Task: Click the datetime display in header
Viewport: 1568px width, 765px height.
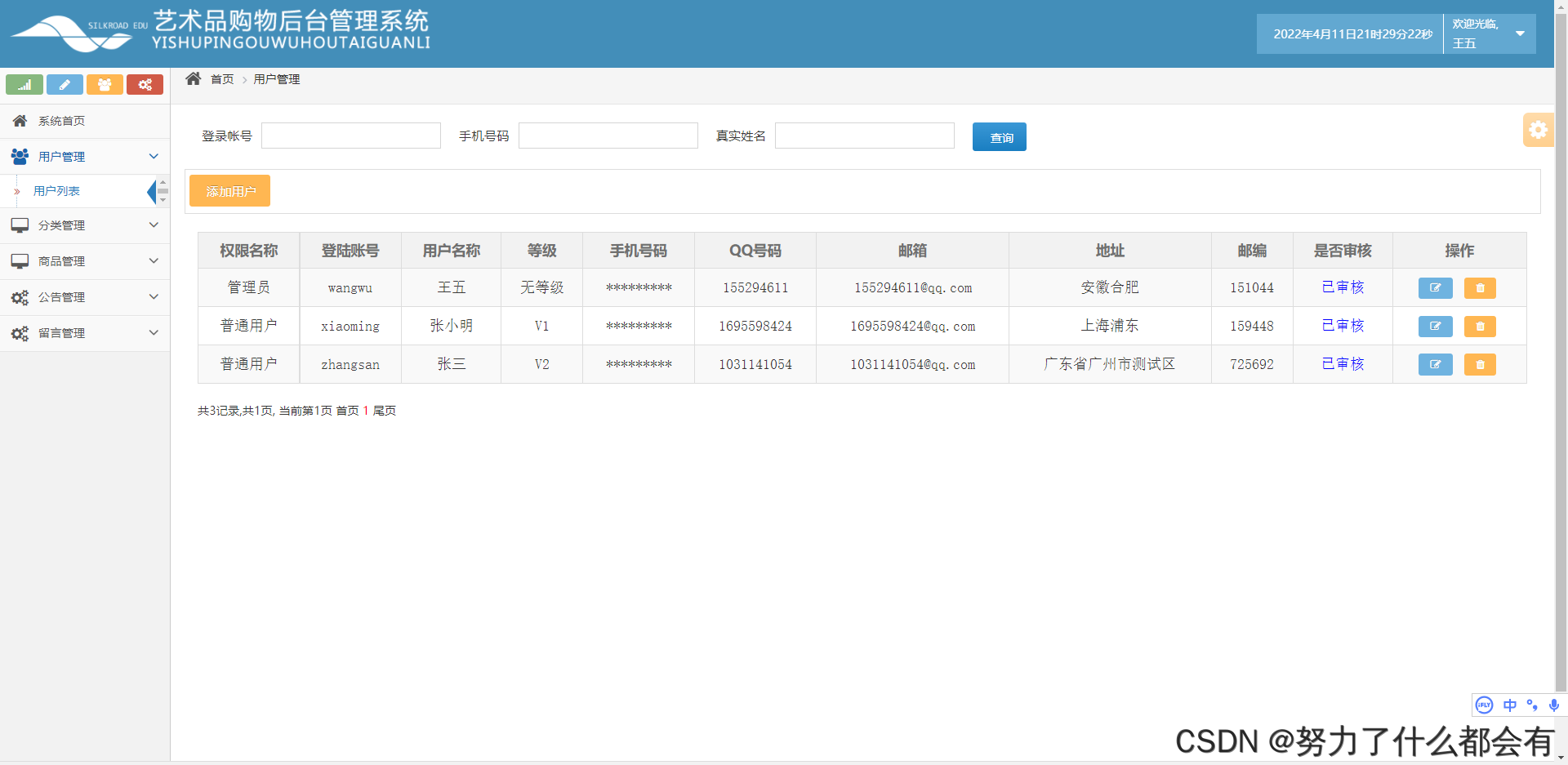Action: [1352, 34]
